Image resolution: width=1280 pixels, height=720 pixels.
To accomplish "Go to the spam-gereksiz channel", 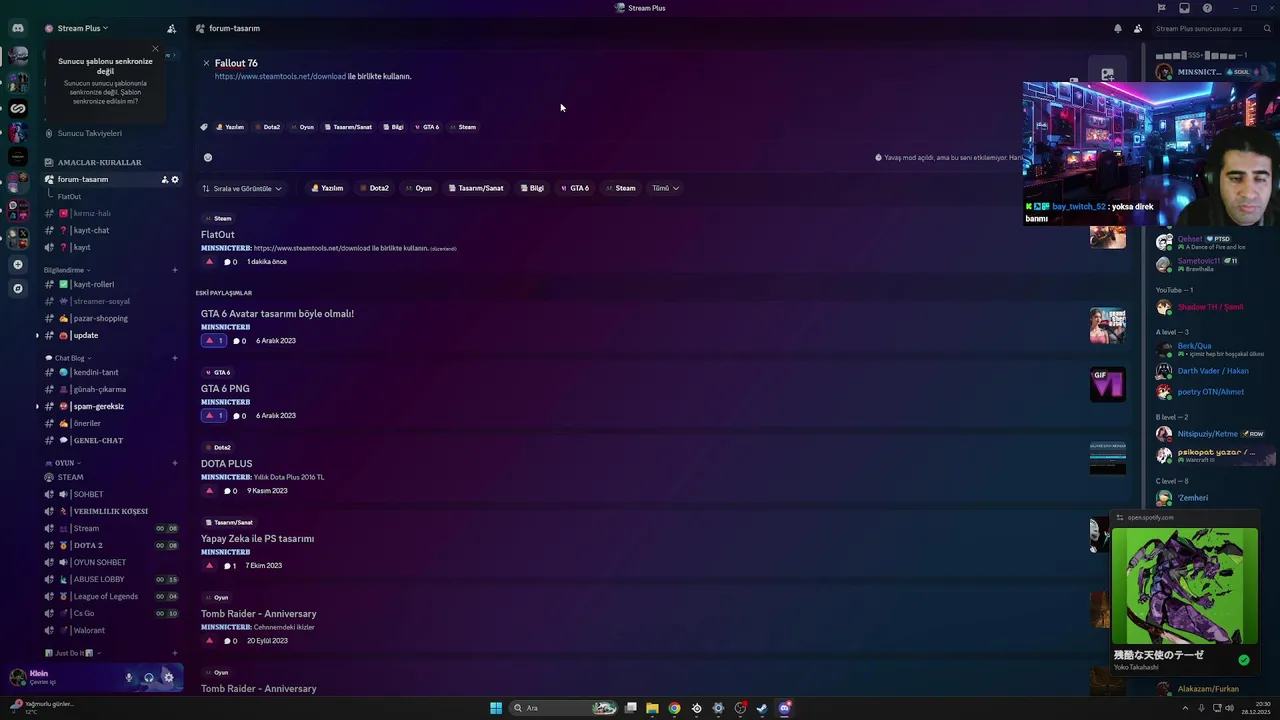I will point(98,406).
